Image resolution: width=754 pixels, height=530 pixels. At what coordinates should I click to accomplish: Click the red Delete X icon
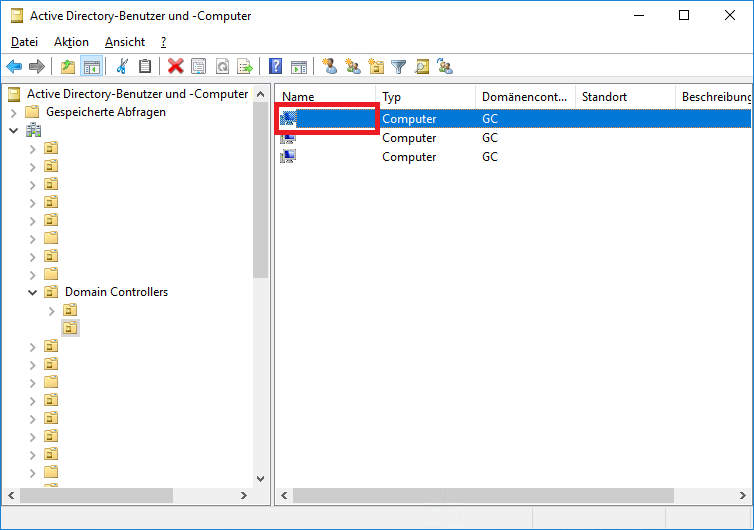point(176,66)
